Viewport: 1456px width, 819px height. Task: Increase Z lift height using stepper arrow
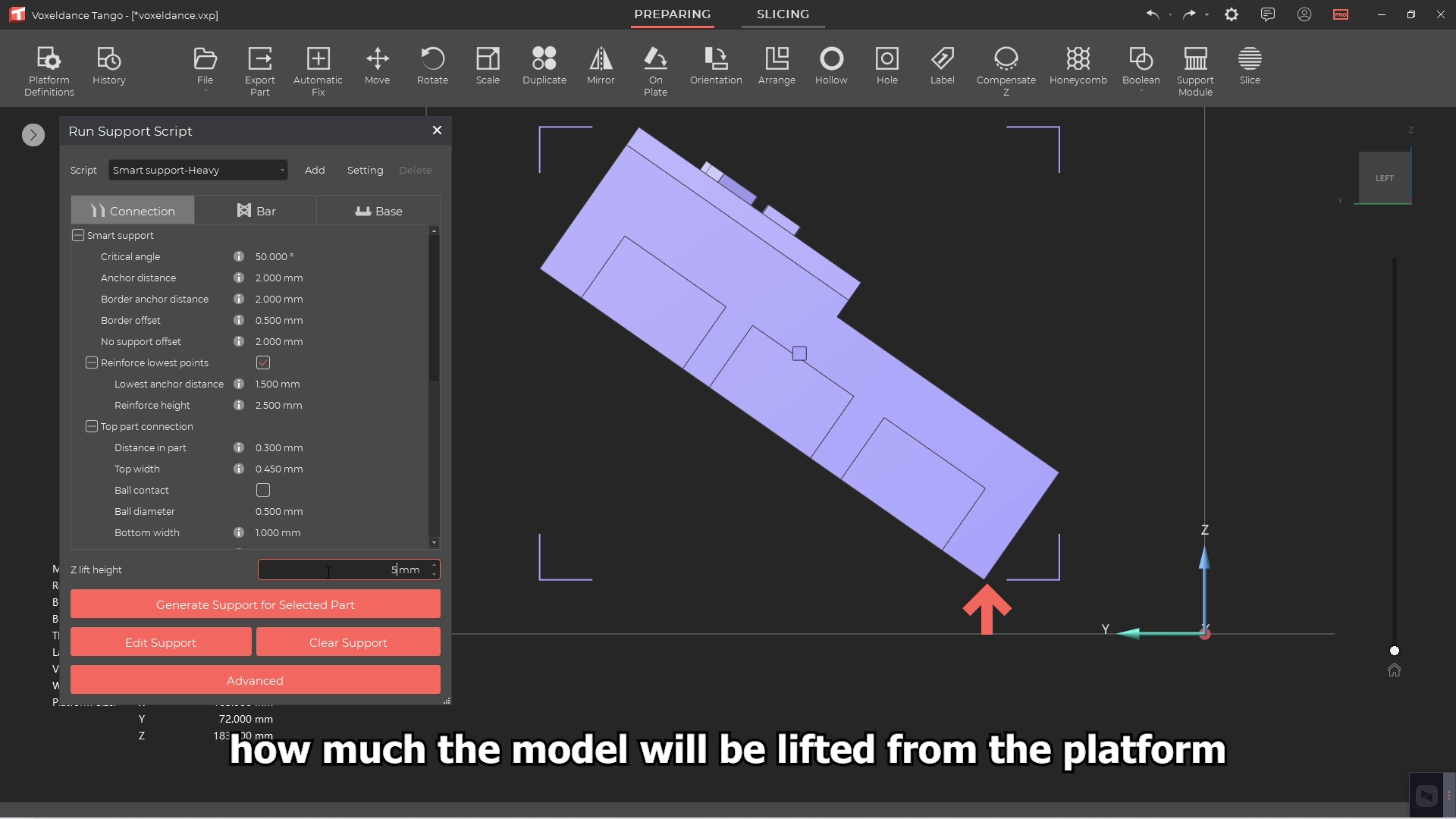pyautogui.click(x=433, y=566)
